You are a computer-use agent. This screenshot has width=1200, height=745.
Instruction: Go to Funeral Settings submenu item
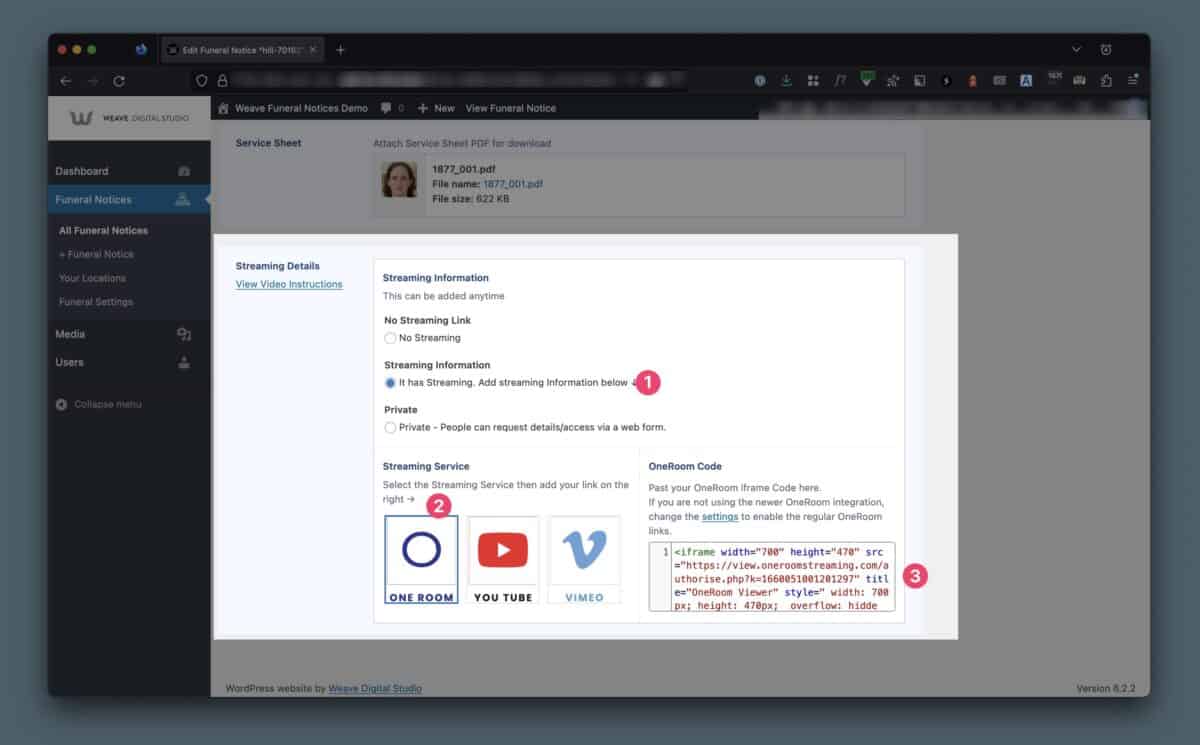click(95, 302)
